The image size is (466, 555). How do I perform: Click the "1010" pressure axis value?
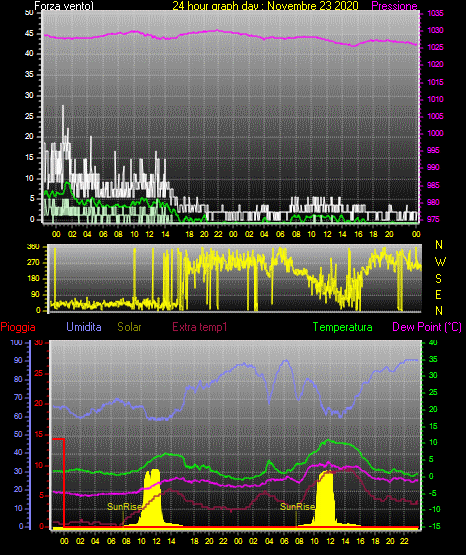[x=435, y=99]
